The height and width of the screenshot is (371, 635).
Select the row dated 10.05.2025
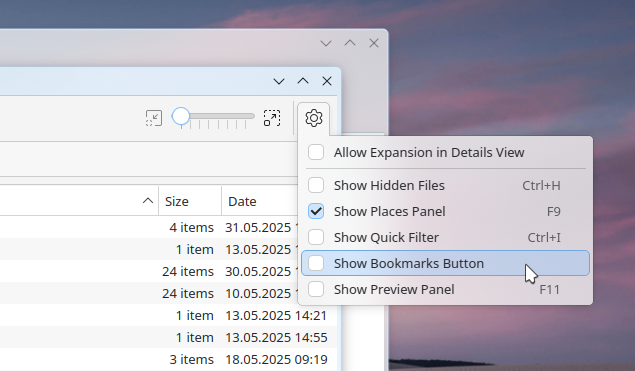click(149, 293)
